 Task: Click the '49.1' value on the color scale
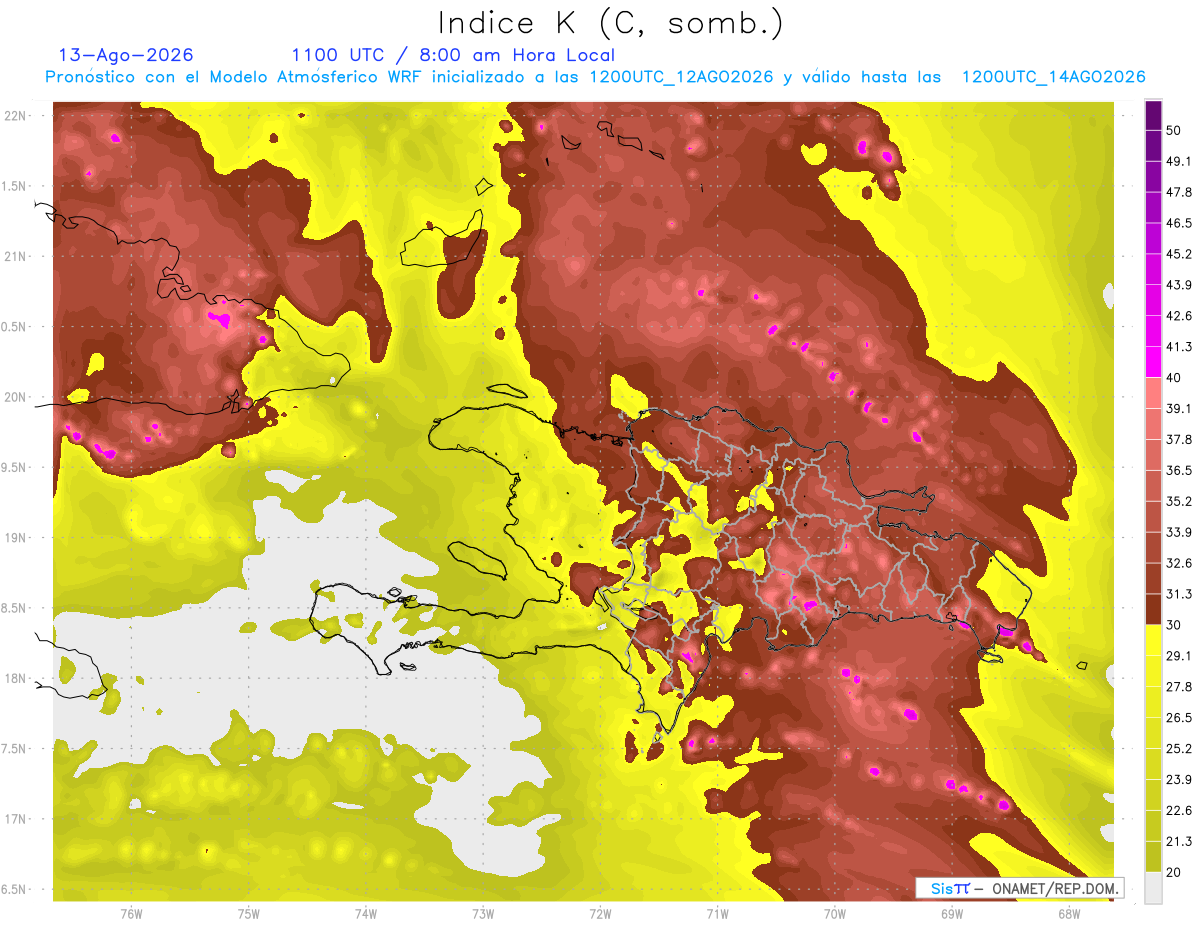click(1178, 161)
